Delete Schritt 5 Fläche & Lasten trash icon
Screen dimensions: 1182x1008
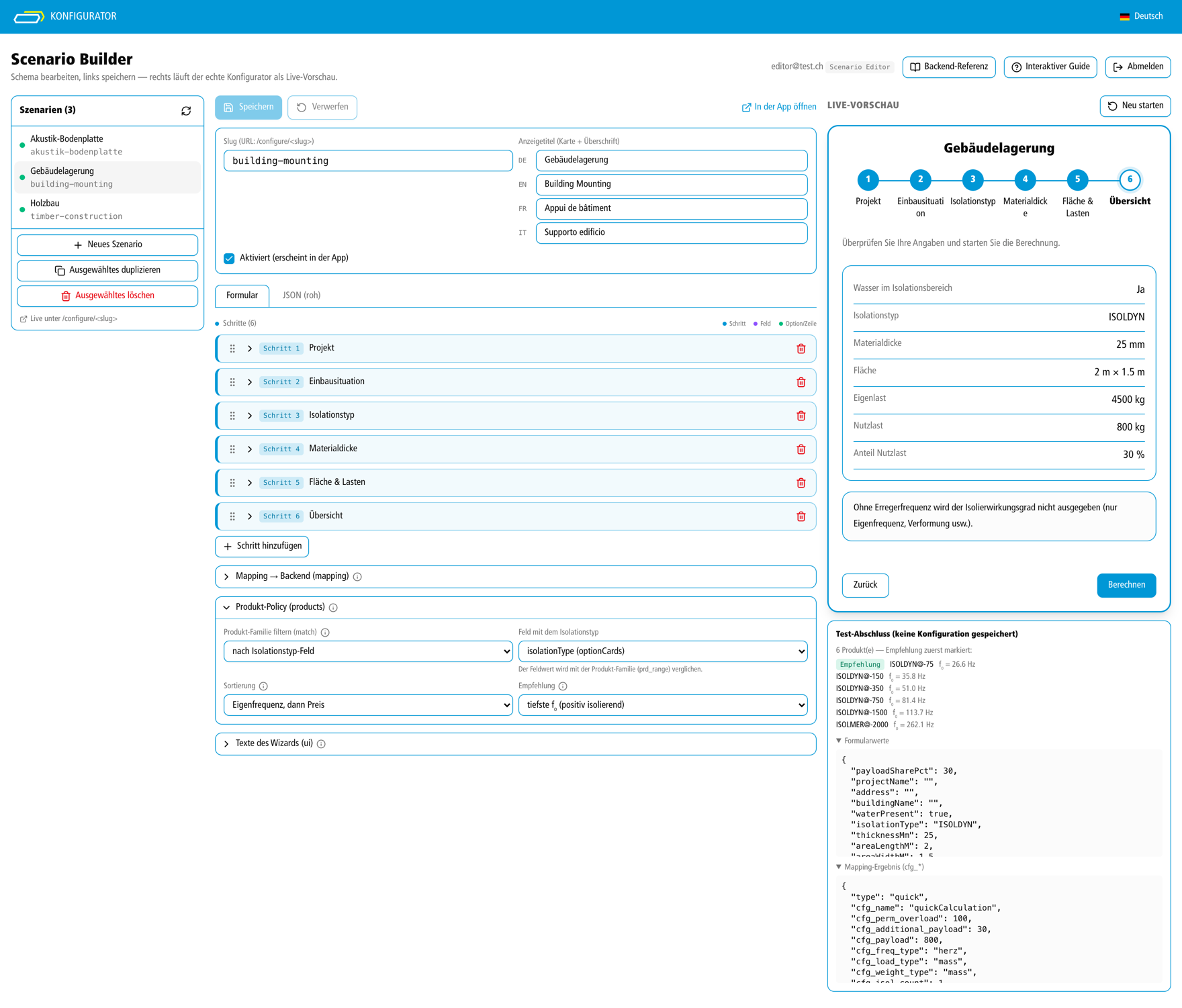tap(801, 483)
